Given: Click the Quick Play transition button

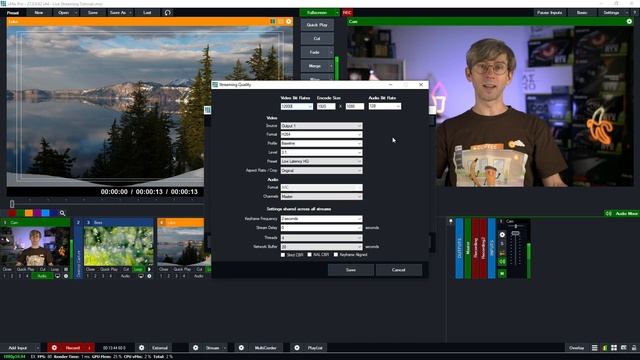Looking at the screenshot, I should pos(317,25).
